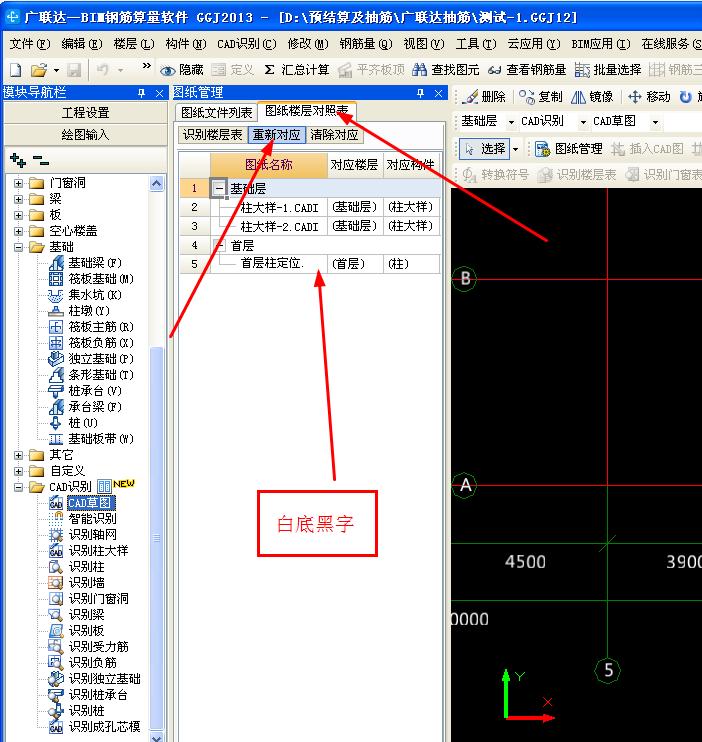Expand the 自定义 folder
Viewport: 702px width, 742px height.
tap(18, 471)
